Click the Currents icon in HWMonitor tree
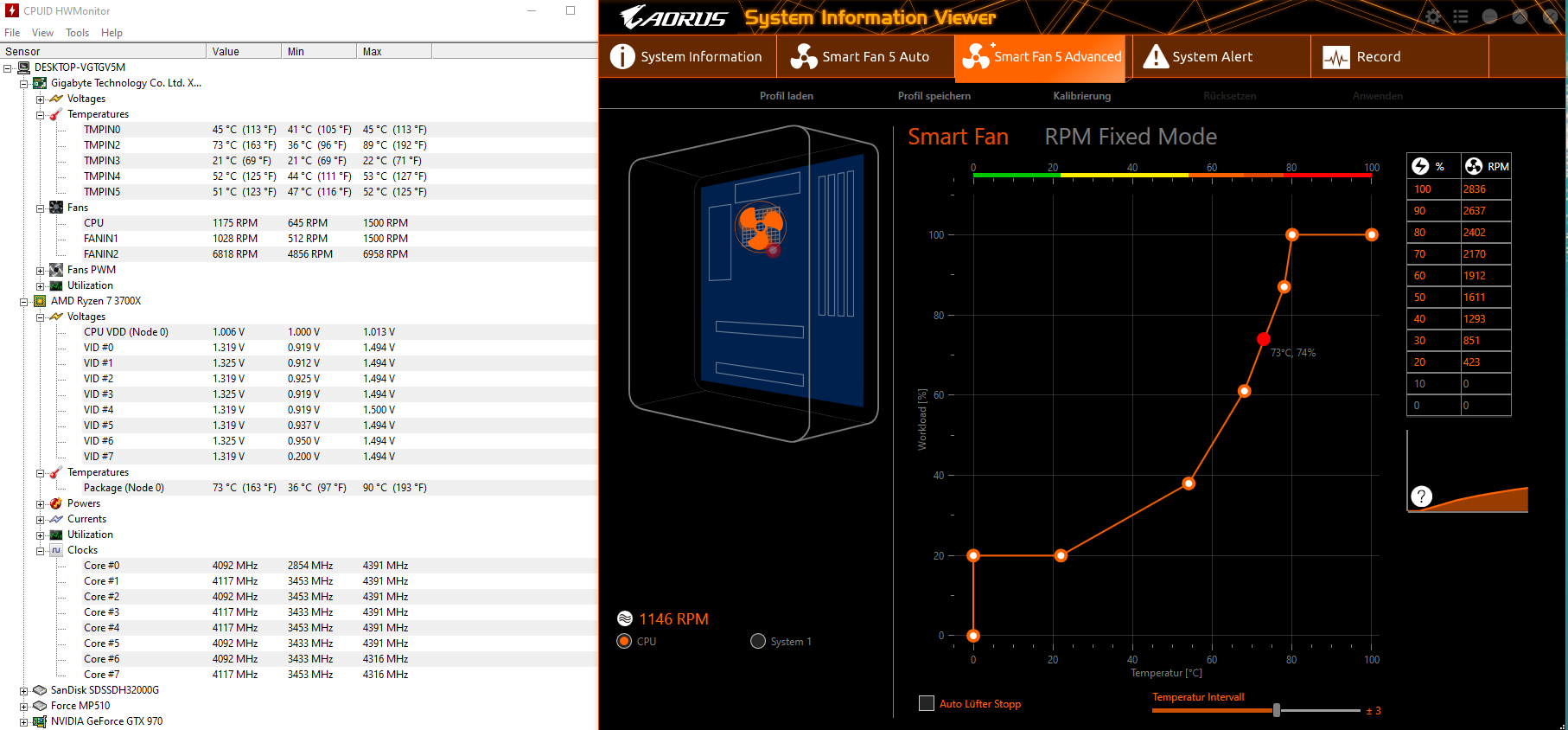Viewport: 1568px width, 730px height. point(56,519)
